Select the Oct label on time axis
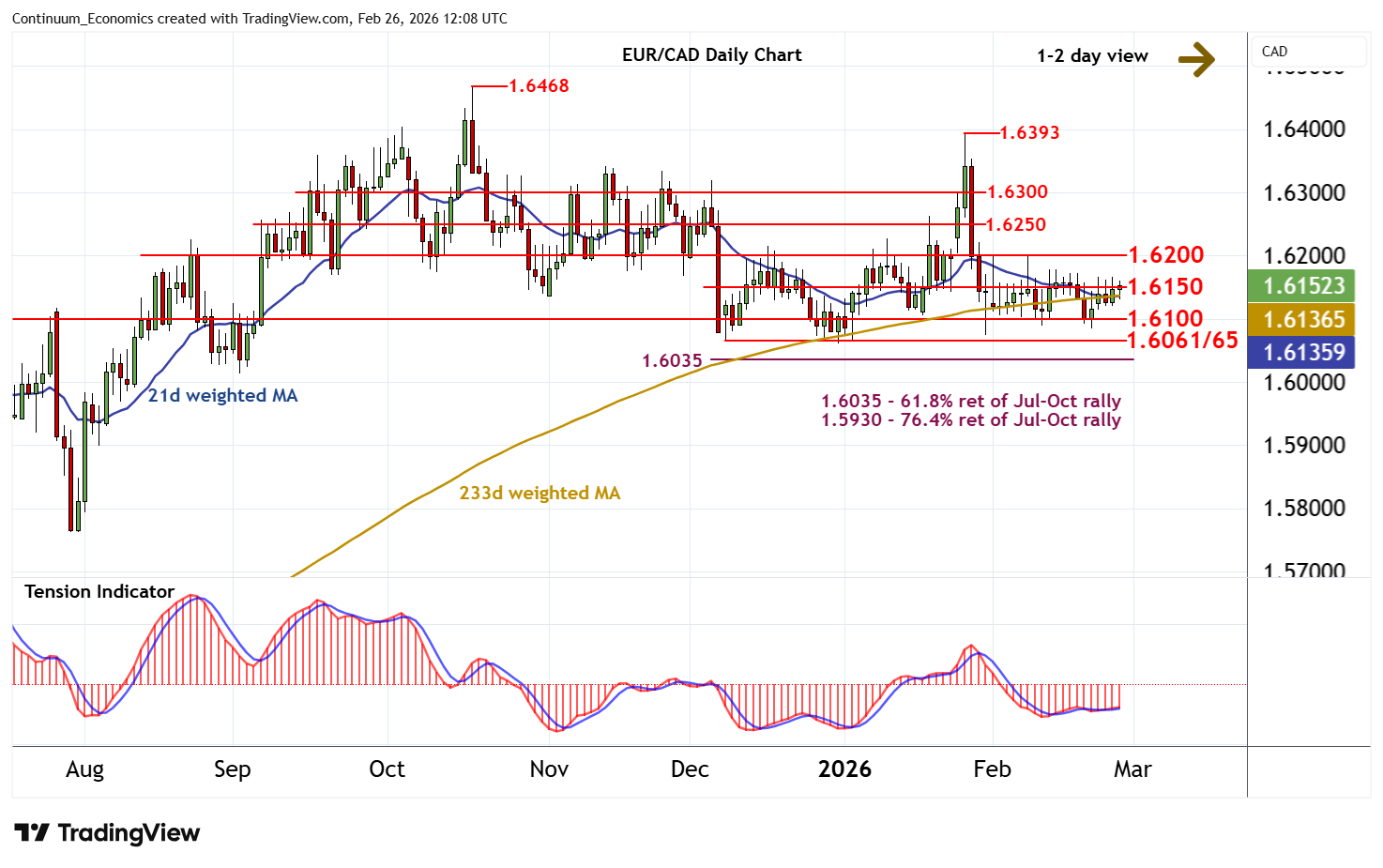 pyautogui.click(x=387, y=769)
